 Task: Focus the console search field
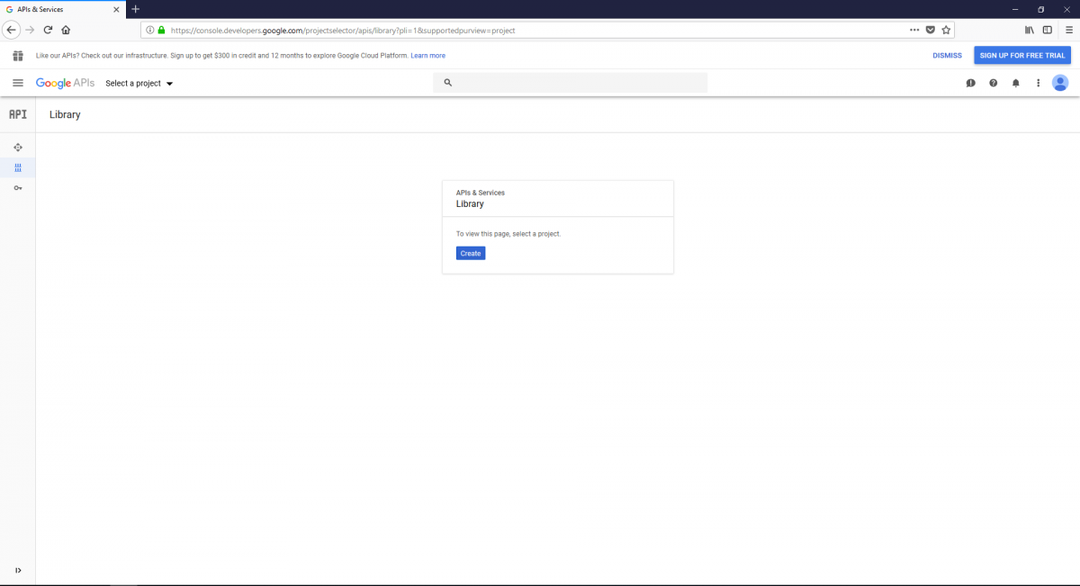coord(570,83)
